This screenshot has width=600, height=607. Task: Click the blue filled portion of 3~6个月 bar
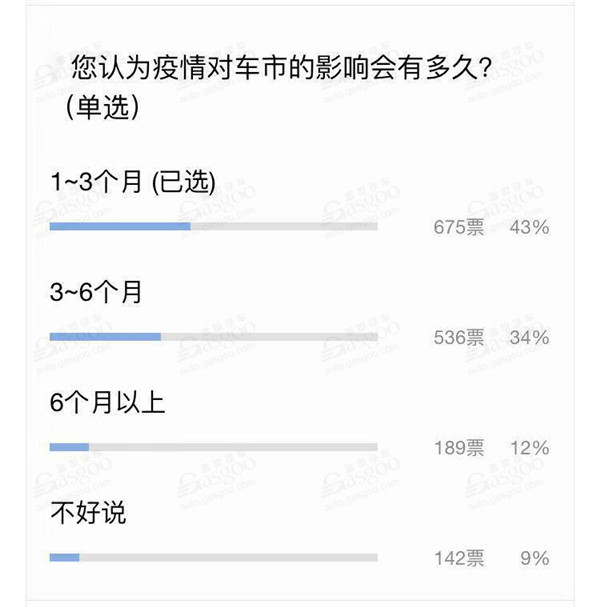point(105,337)
